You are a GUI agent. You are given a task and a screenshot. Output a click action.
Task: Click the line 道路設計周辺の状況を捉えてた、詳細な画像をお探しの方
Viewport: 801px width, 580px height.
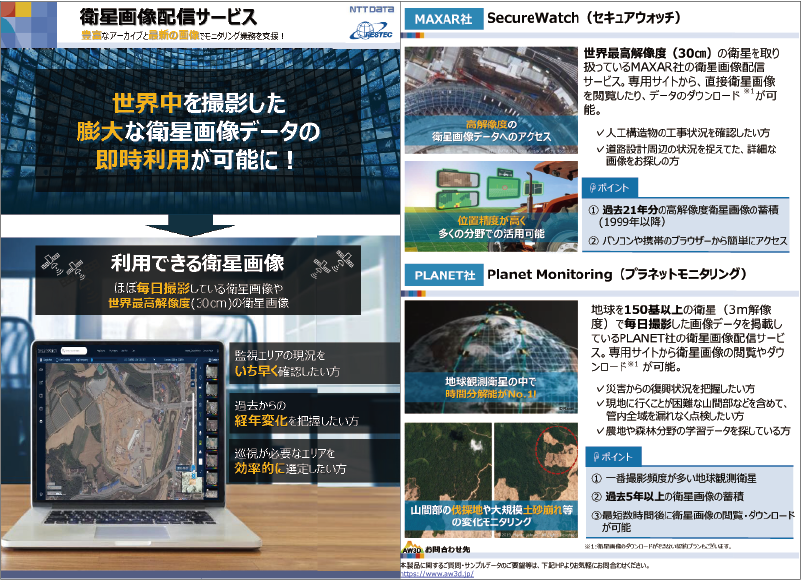[x=686, y=155]
